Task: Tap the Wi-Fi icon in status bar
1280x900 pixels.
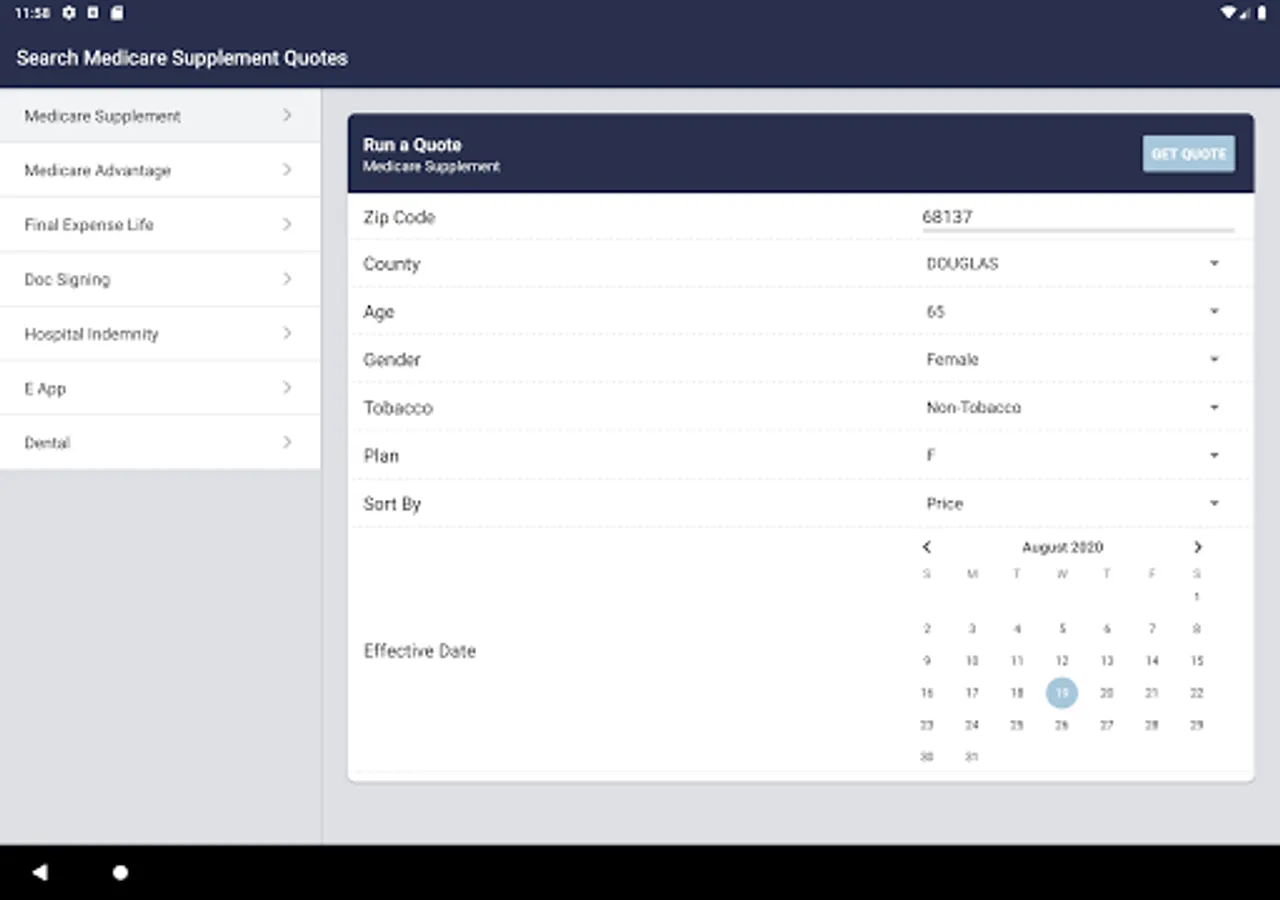Action: (1228, 13)
